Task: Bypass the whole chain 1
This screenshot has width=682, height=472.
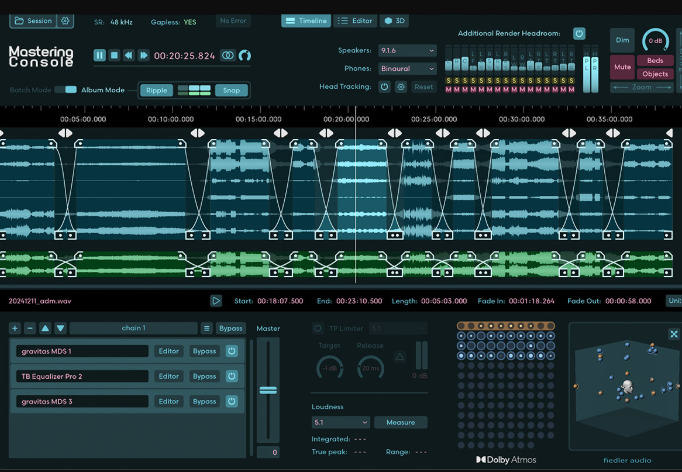Action: [x=231, y=328]
